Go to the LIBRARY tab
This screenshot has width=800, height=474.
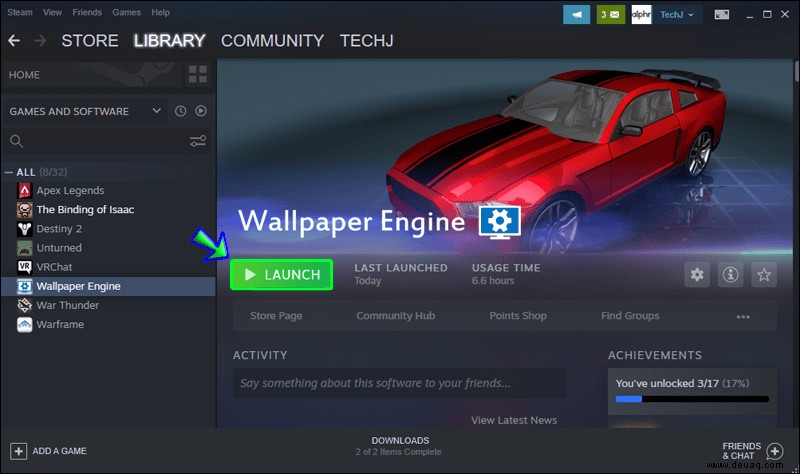click(x=169, y=40)
